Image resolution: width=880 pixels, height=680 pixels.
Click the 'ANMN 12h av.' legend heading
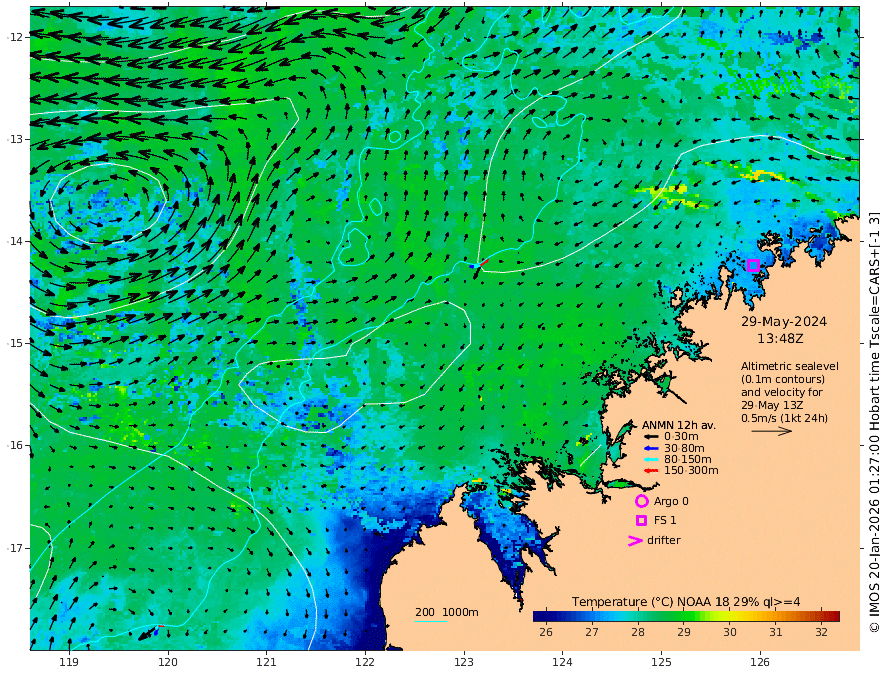pyautogui.click(x=679, y=425)
